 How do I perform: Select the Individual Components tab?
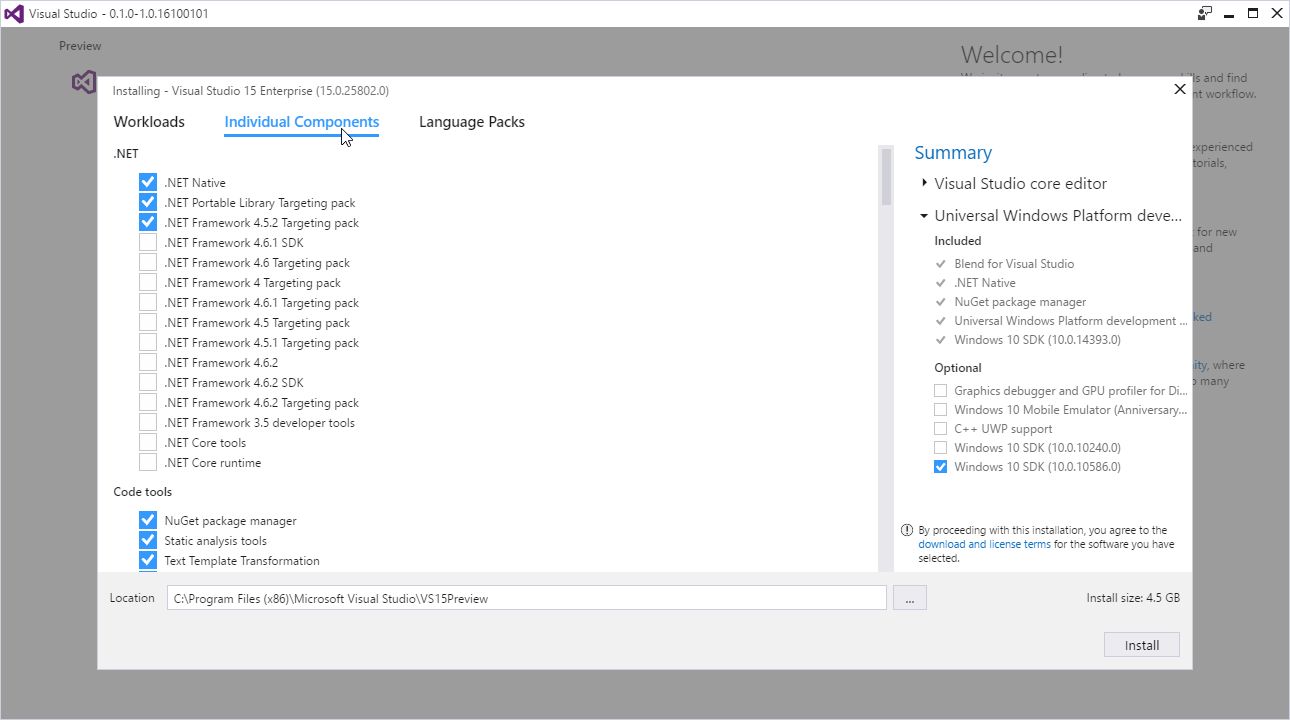[301, 122]
